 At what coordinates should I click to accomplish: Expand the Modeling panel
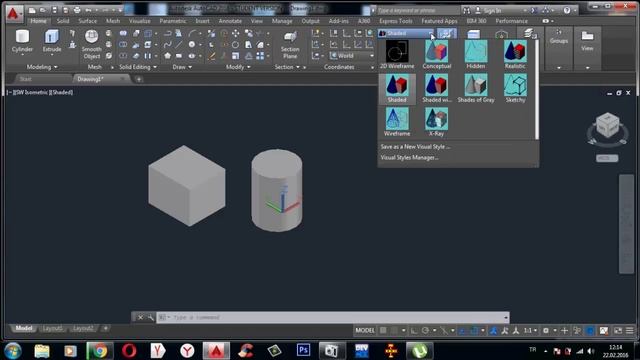42,67
